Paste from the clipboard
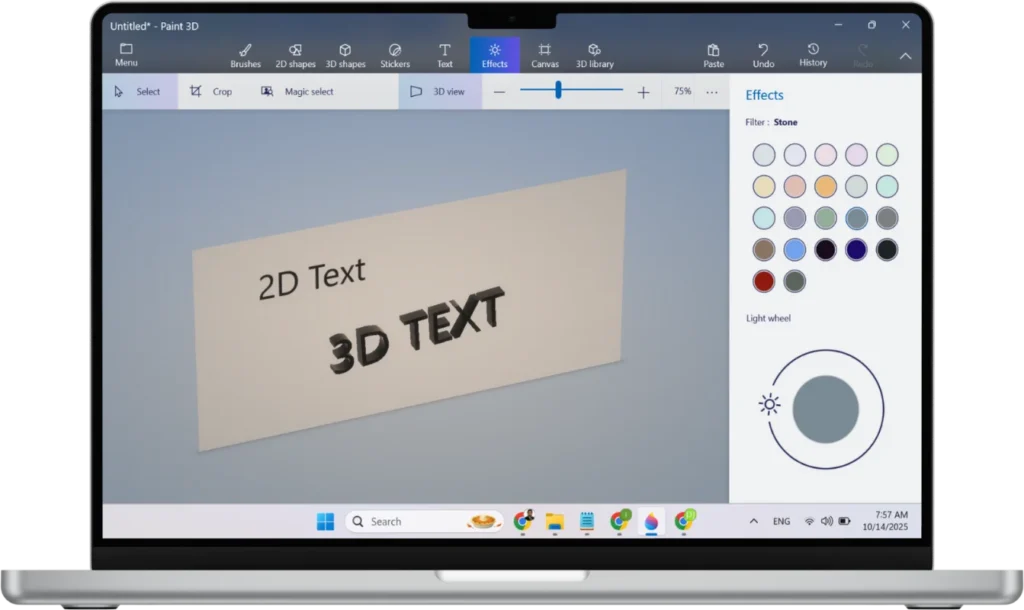This screenshot has width=1024, height=610. point(713,55)
